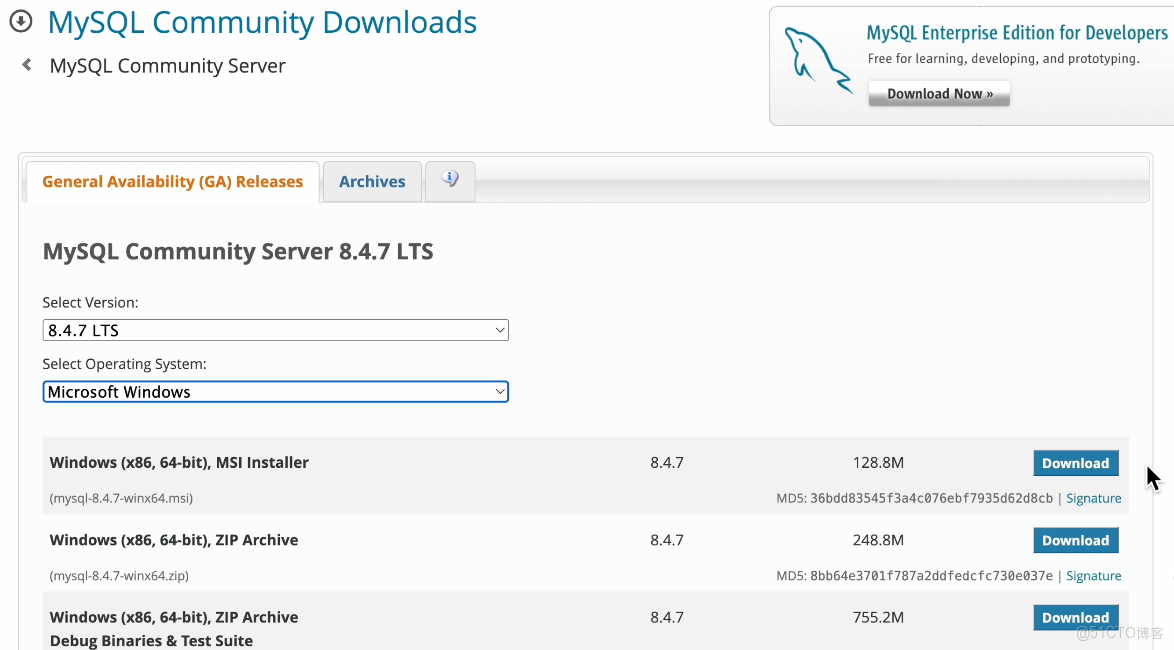Open the Signature link for the MSI Installer
1174x650 pixels.
coord(1093,497)
